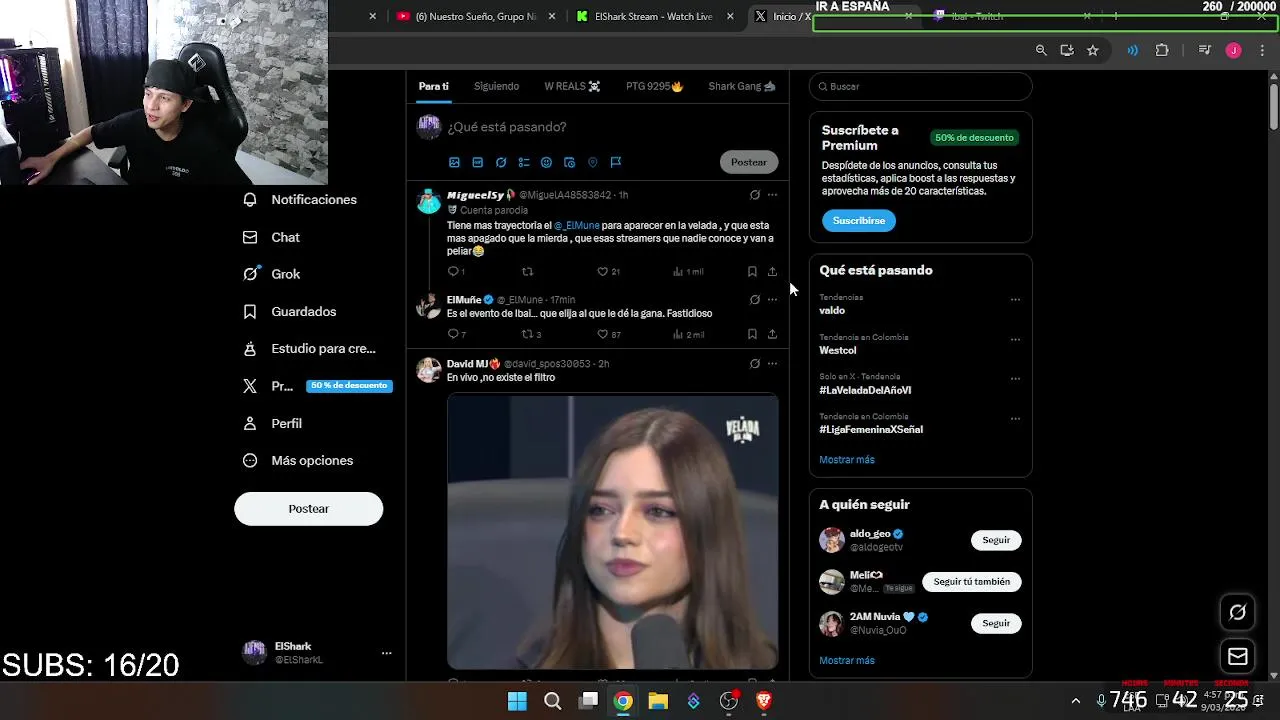Click Grok icon on MigueelSy post
Screen dimensions: 1280x720
click(755, 195)
